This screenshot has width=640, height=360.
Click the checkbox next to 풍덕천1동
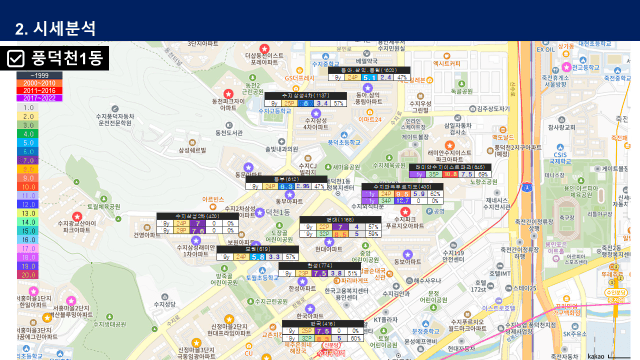(x=16, y=58)
